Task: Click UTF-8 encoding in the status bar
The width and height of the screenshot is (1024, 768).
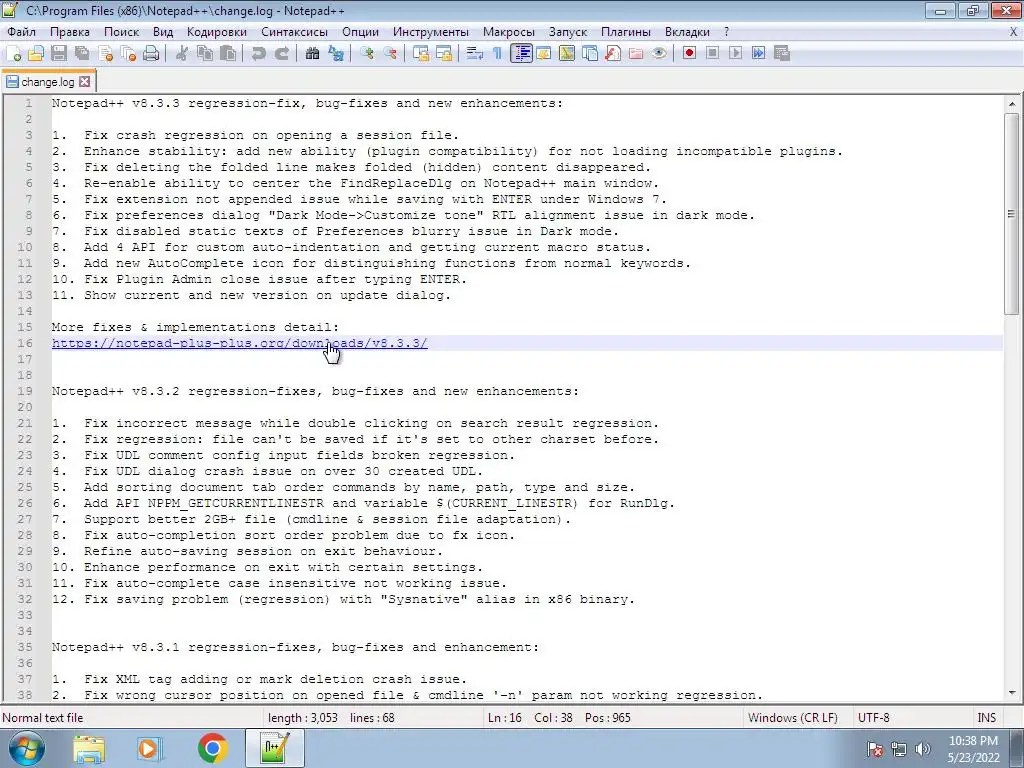Action: pyautogui.click(x=874, y=718)
